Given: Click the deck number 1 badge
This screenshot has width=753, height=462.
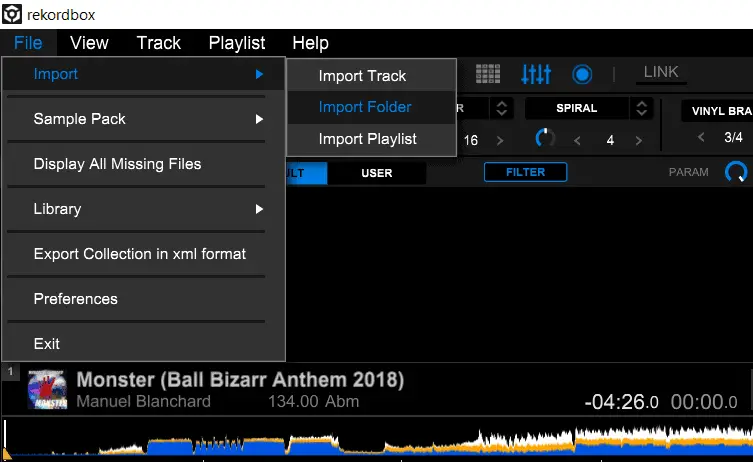Looking at the screenshot, I should pos(10,371).
